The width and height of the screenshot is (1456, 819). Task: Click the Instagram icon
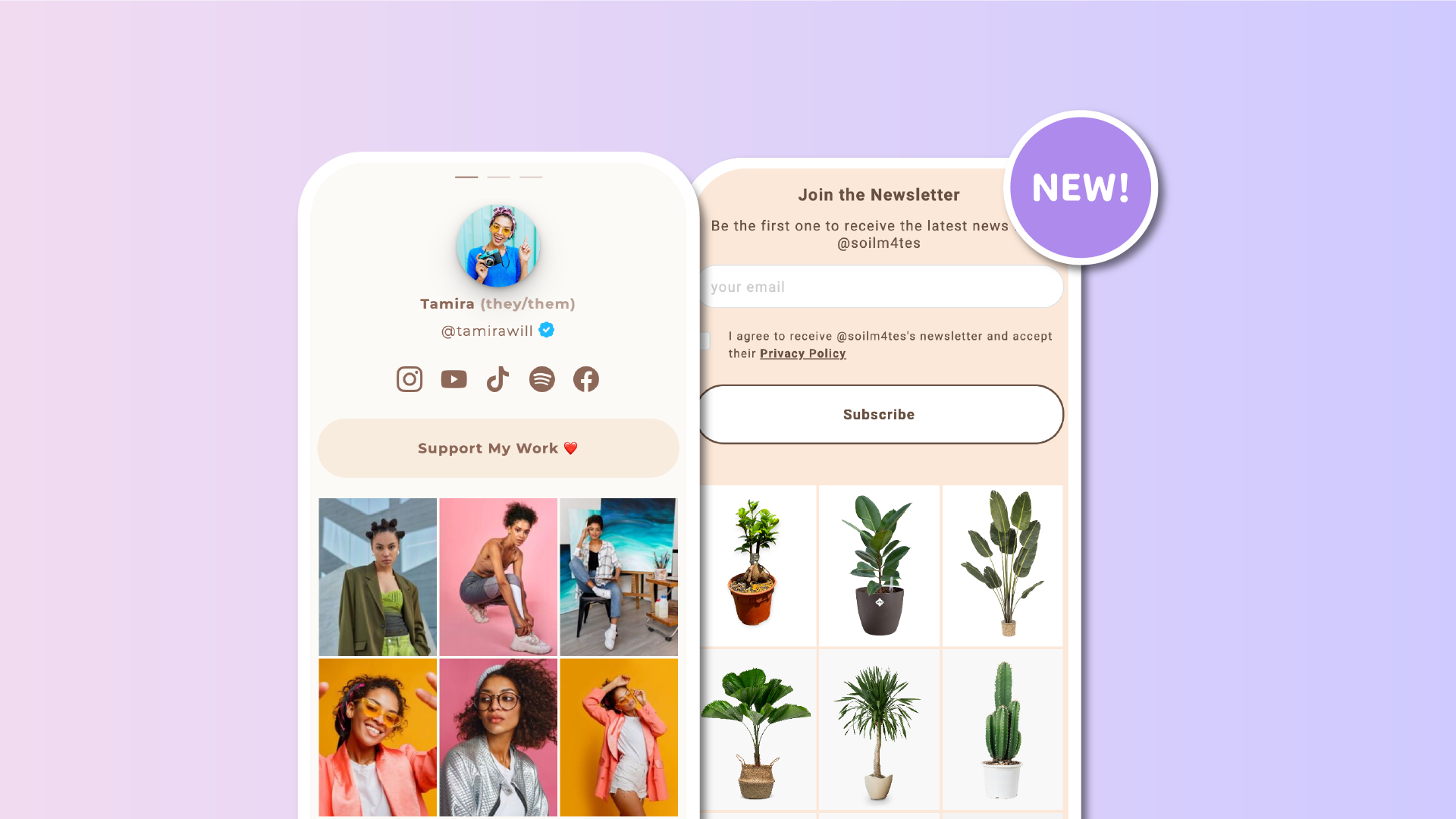click(409, 378)
